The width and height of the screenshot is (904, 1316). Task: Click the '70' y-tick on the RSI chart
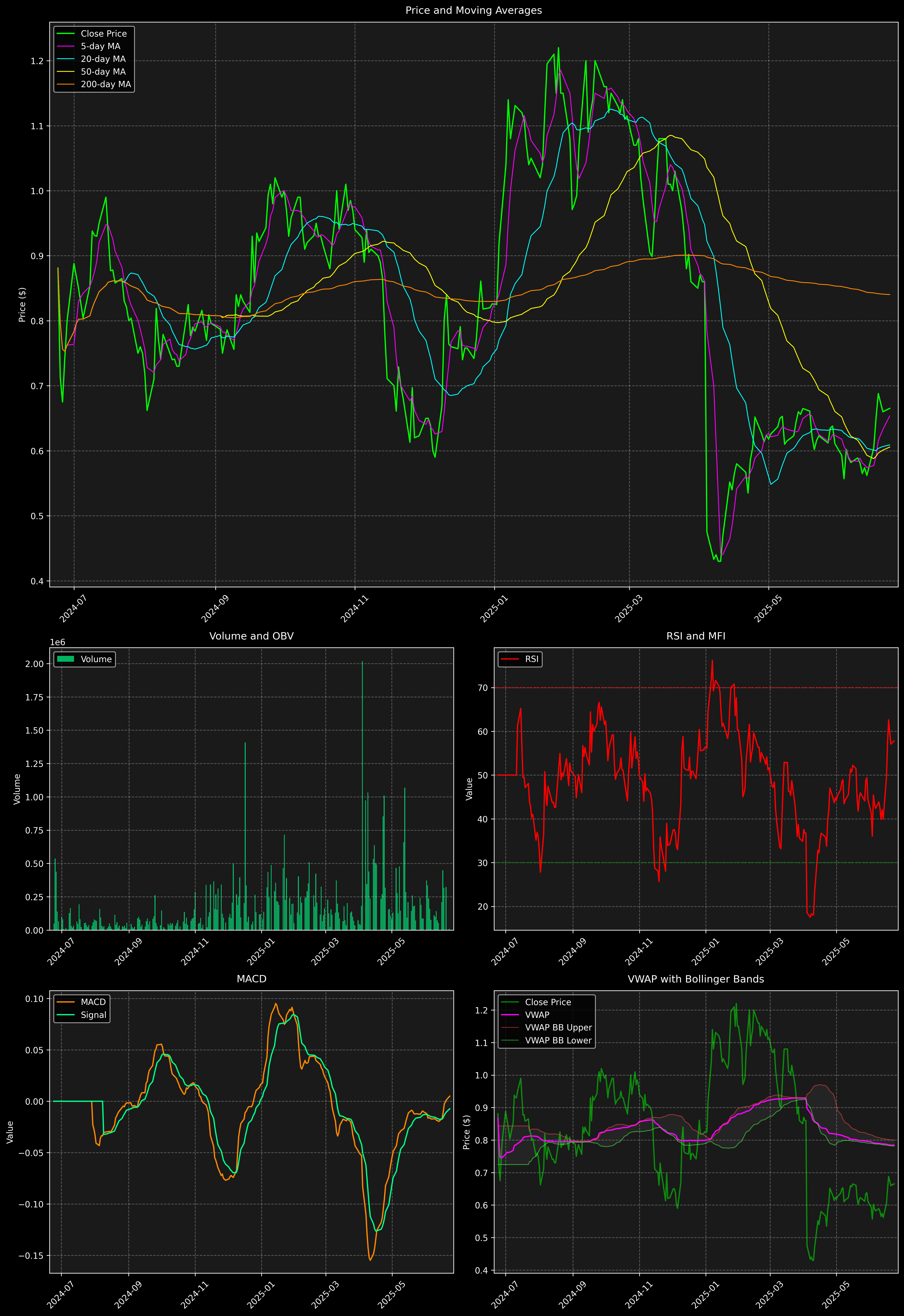coord(483,688)
